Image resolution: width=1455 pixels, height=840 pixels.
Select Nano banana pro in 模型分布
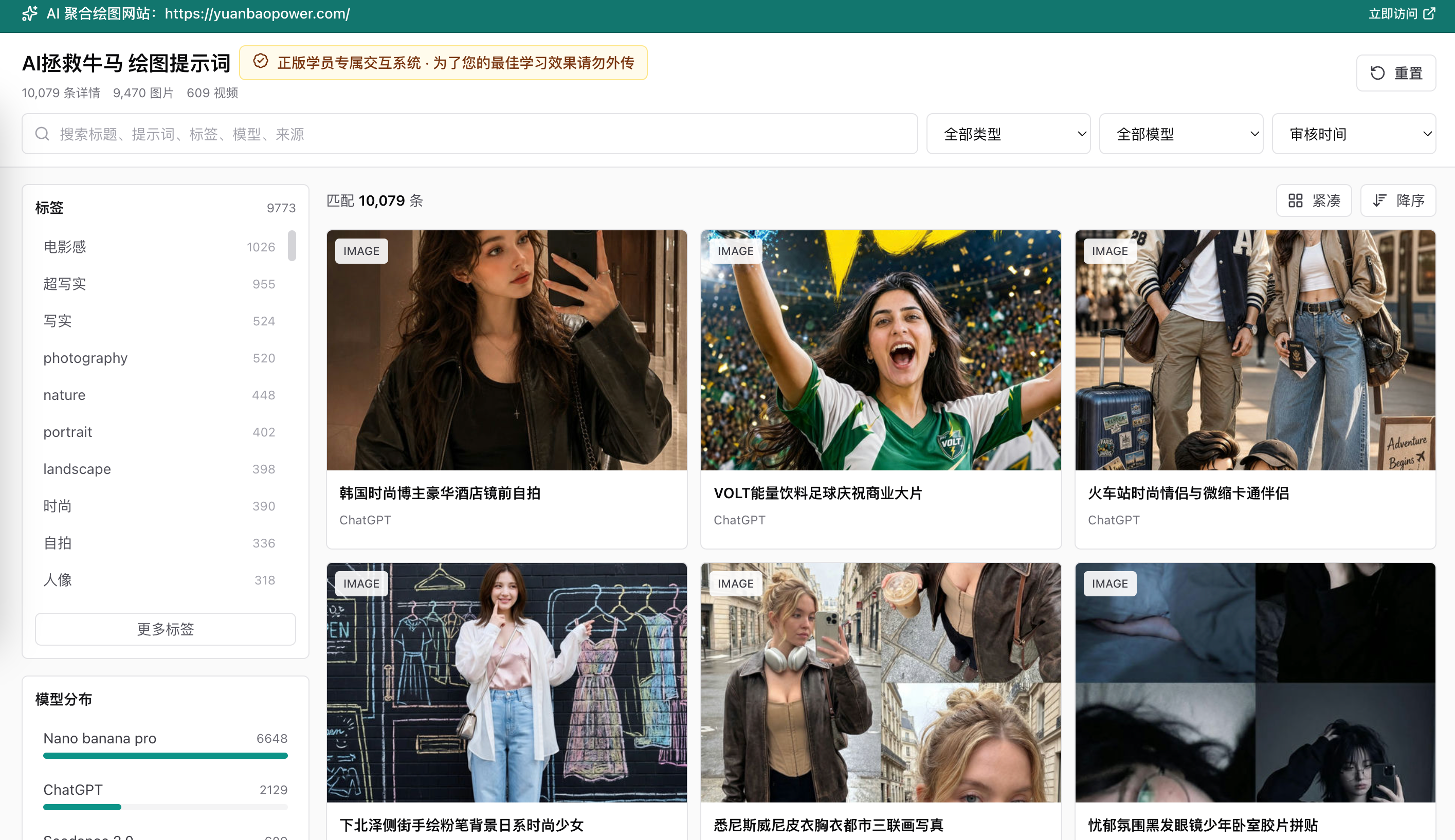pos(165,744)
